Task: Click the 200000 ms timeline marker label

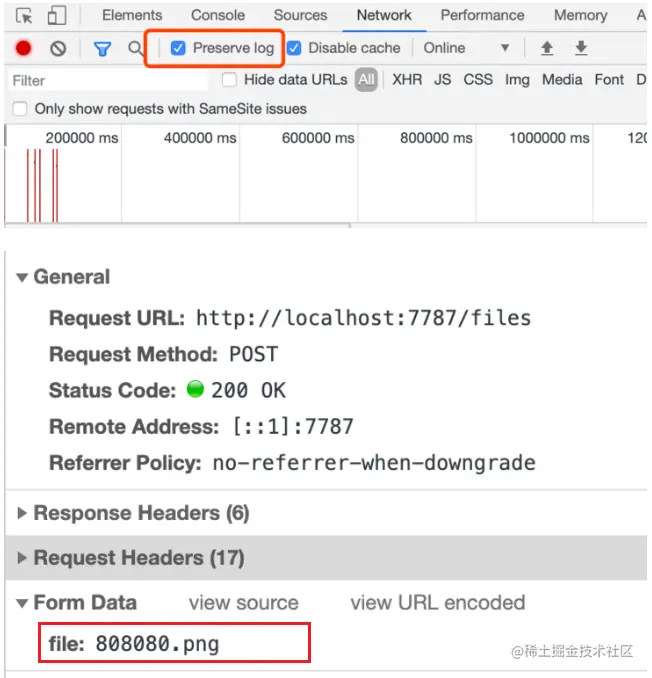Action: click(x=82, y=138)
